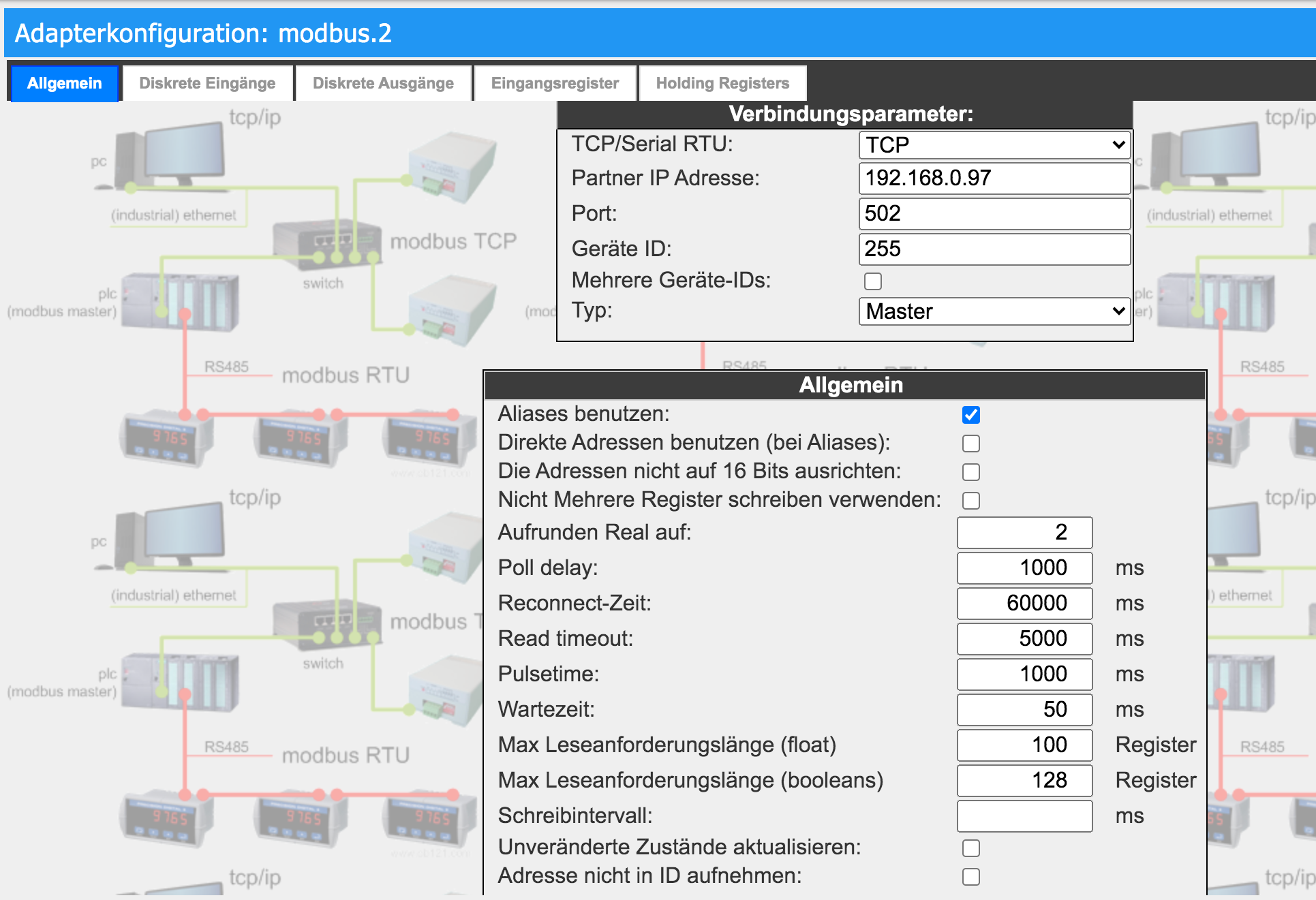
Task: Go to the Eingangsregister tab
Action: click(x=555, y=83)
